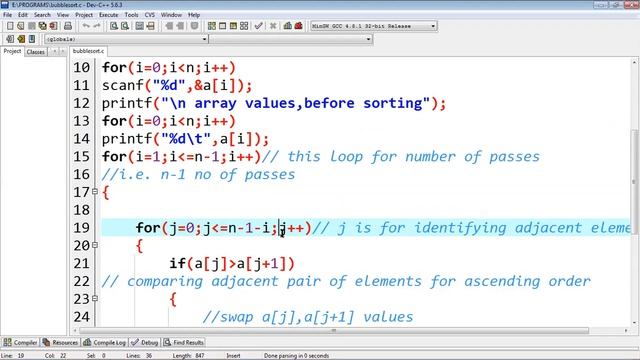Close the file using the toolbar Close icon

(x=53, y=26)
